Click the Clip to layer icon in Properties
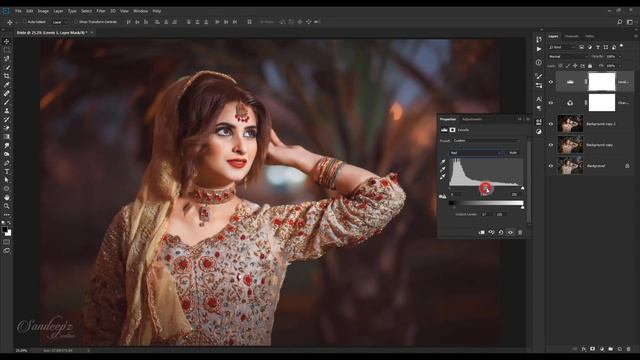 (x=482, y=232)
